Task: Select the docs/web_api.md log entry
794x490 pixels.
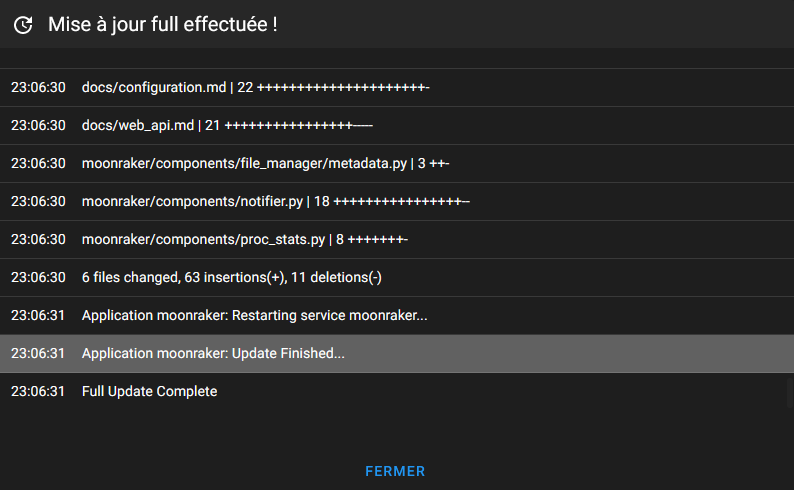Action: coord(397,126)
